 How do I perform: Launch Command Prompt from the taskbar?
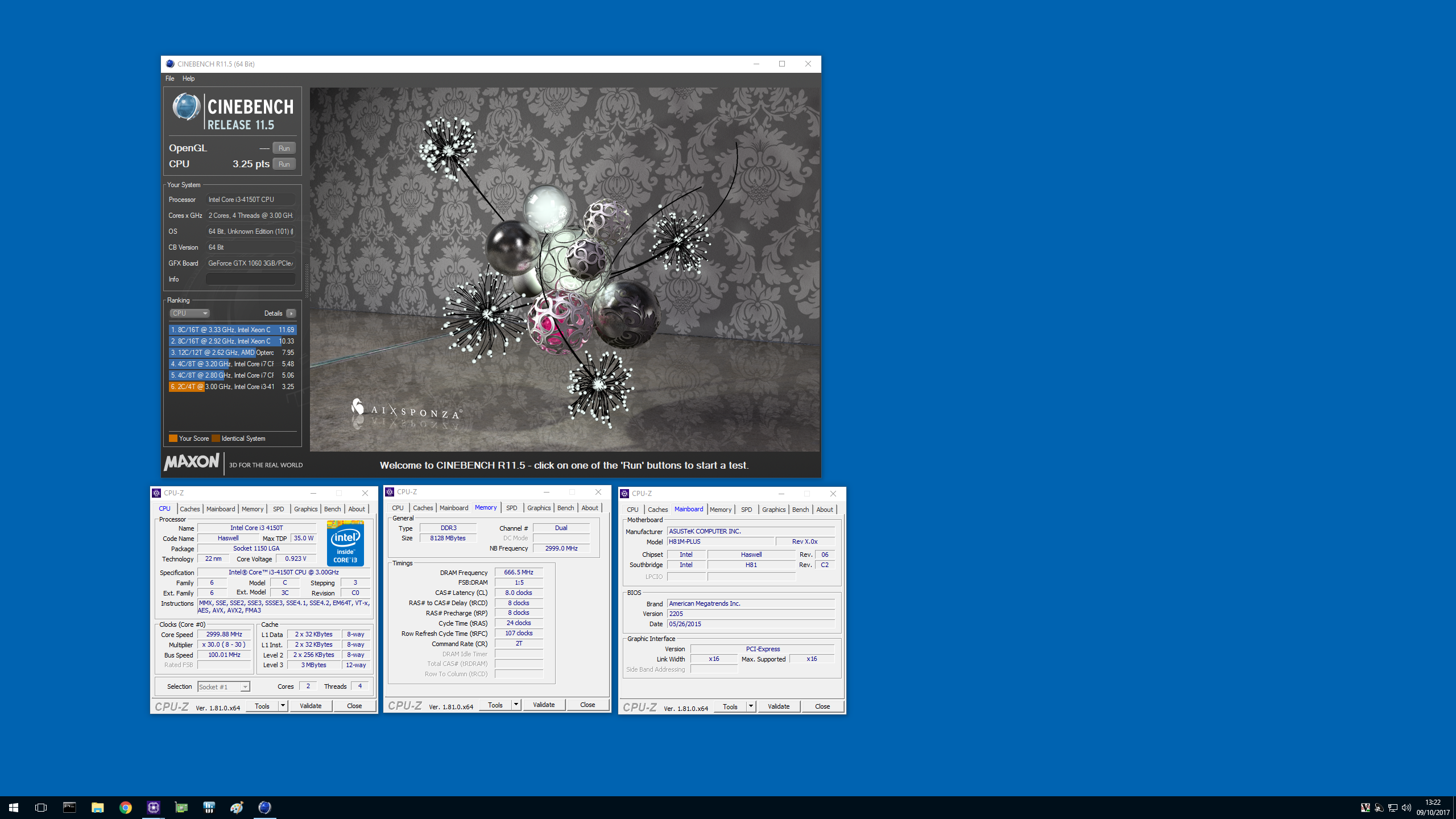[x=69, y=807]
